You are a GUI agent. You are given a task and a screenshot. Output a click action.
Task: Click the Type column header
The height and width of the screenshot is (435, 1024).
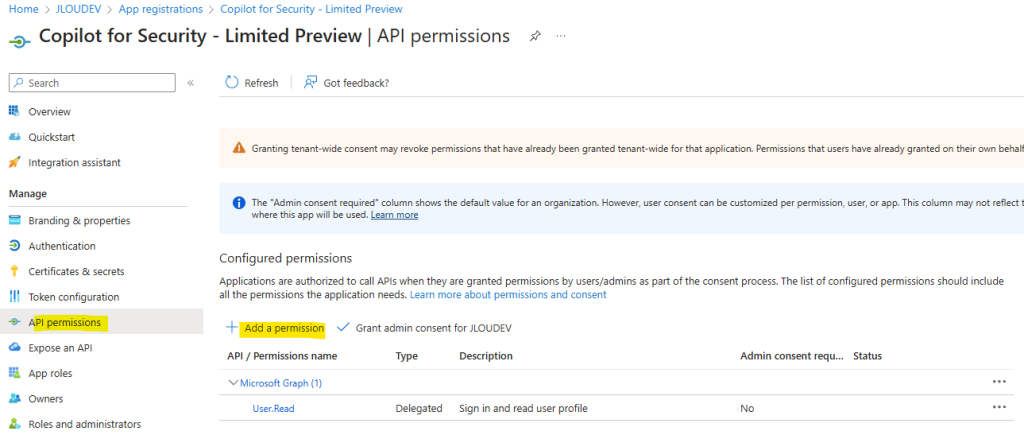pos(406,356)
